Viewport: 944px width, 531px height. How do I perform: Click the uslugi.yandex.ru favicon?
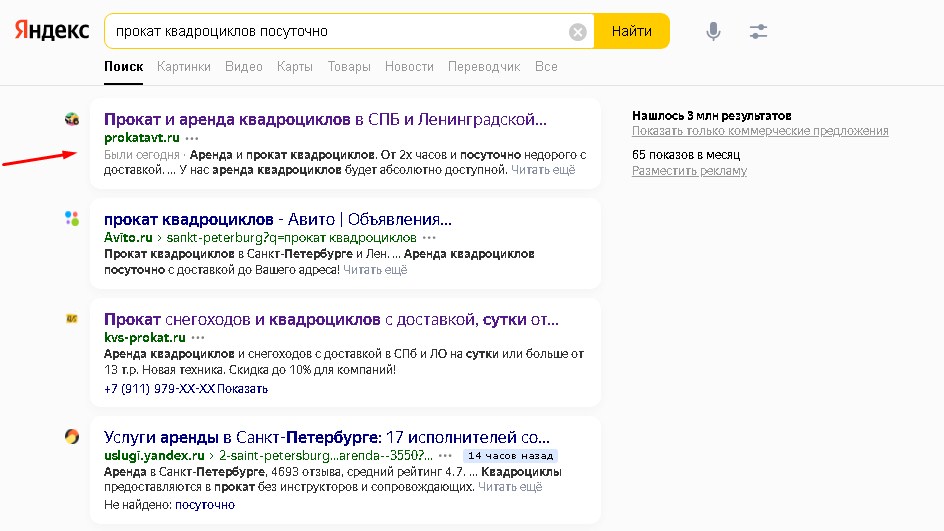(72, 436)
